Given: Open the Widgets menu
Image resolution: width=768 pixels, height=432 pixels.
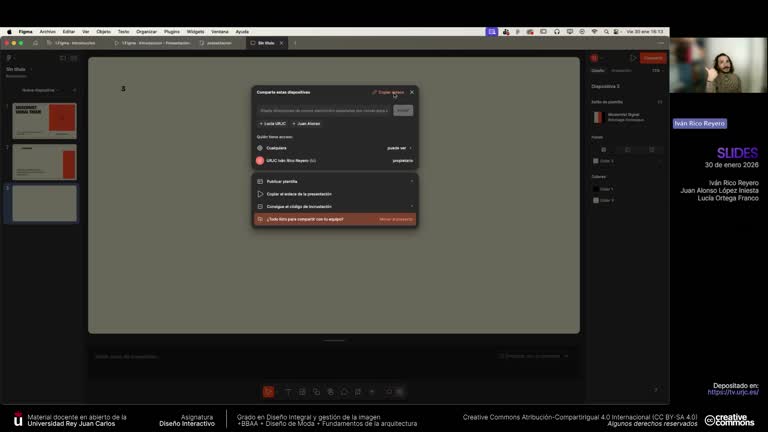Looking at the screenshot, I should click(x=195, y=31).
